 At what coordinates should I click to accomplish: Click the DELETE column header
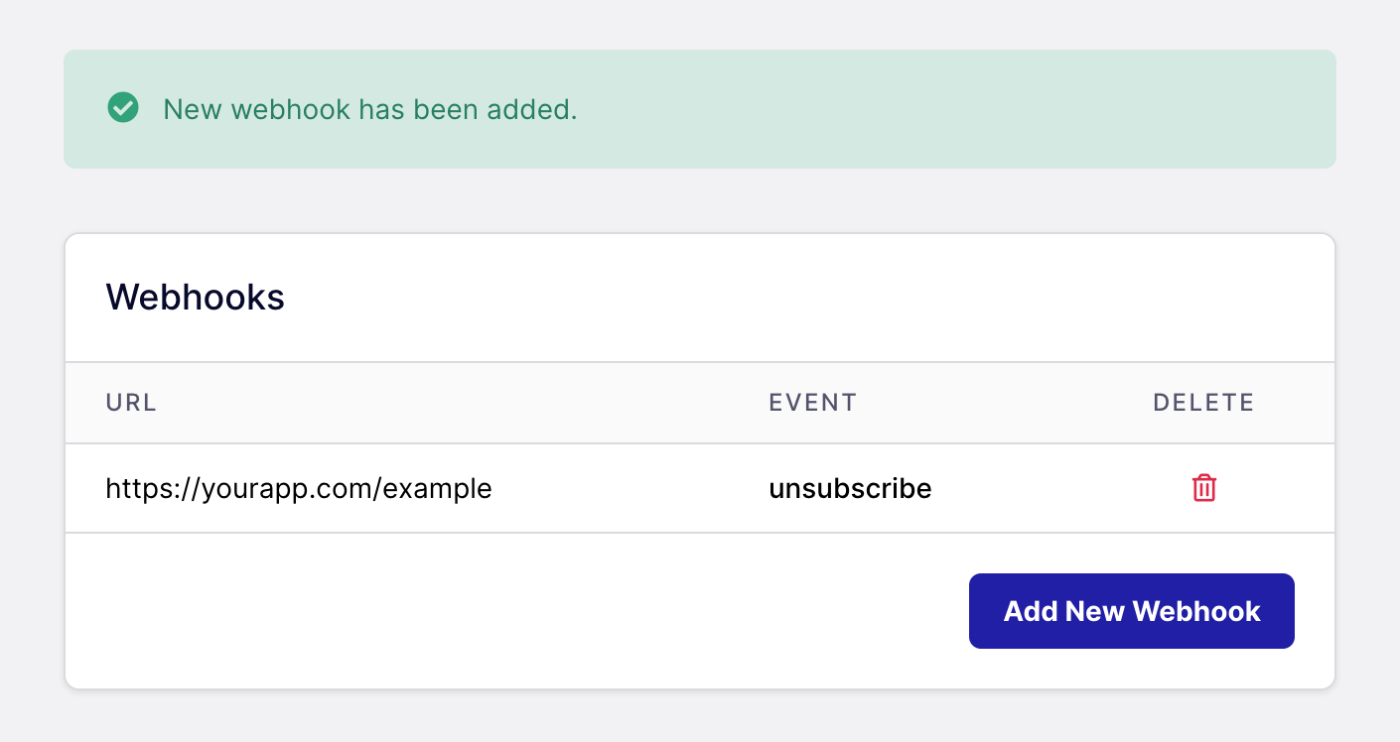[x=1203, y=402]
